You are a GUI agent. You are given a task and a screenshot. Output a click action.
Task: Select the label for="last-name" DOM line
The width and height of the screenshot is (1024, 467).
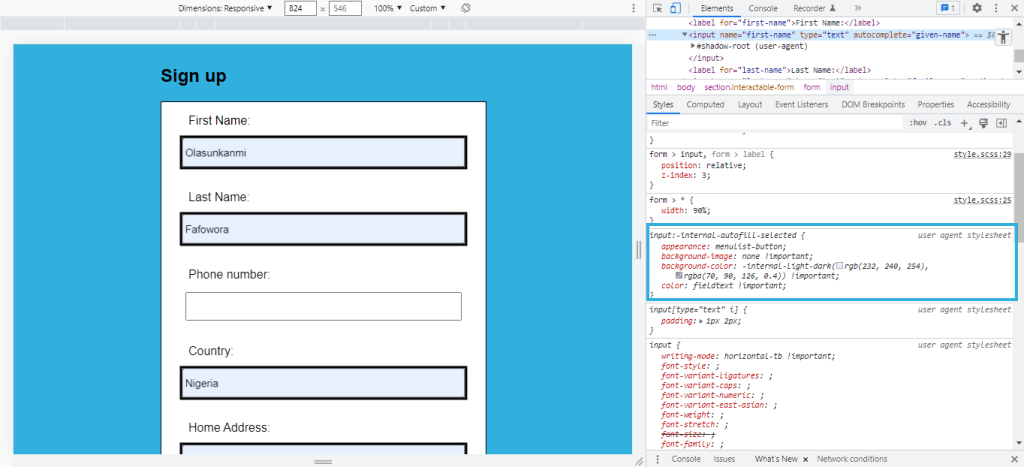780,70
